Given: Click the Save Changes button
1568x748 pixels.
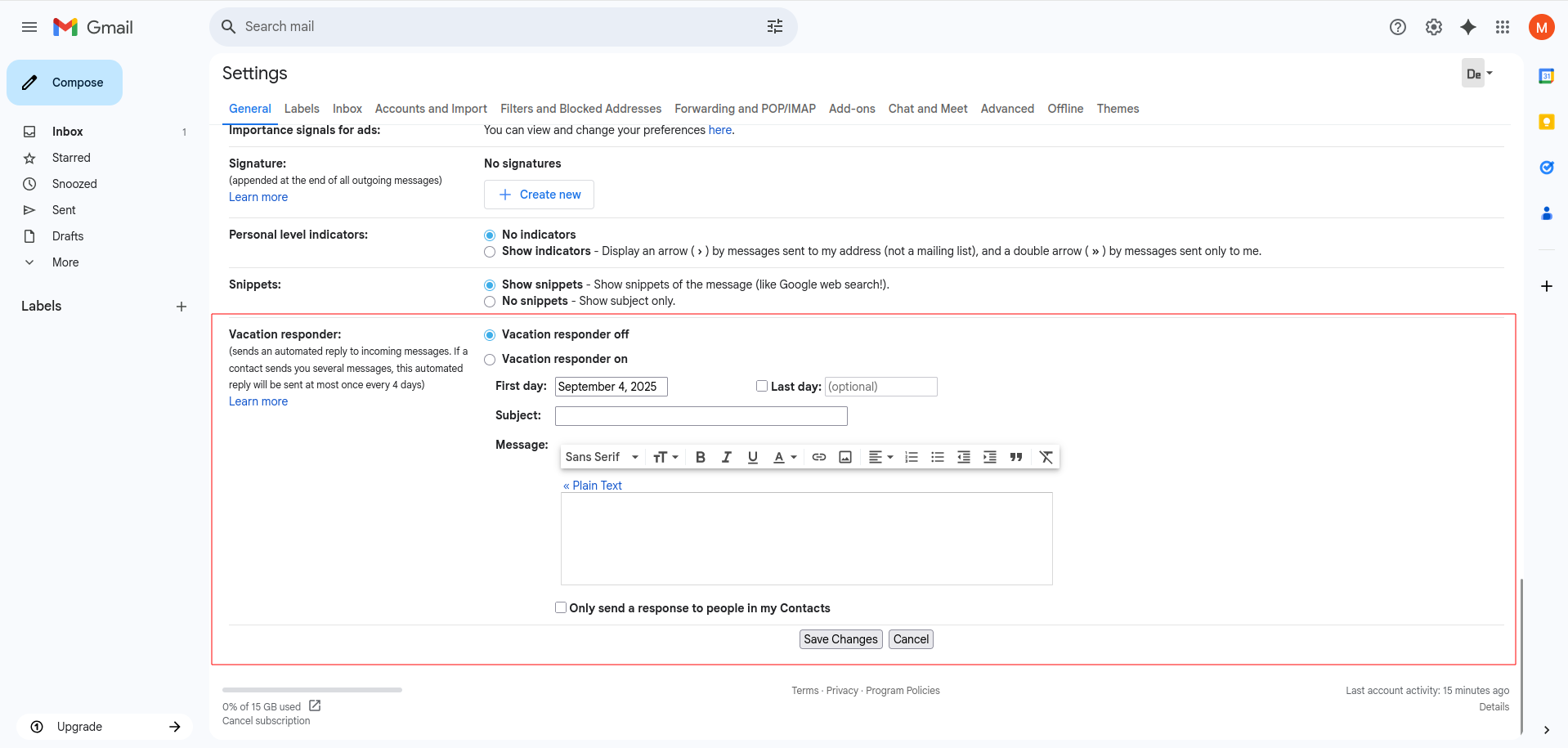Looking at the screenshot, I should pyautogui.click(x=840, y=639).
